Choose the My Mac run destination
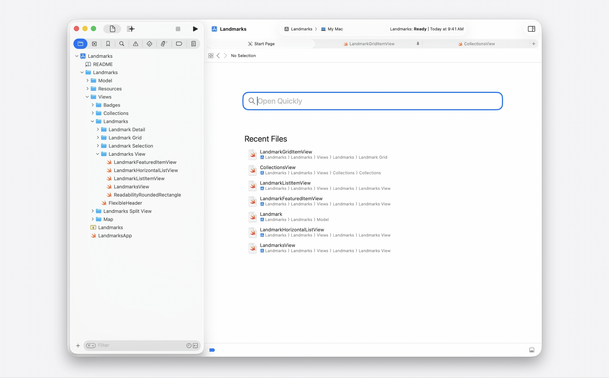The image size is (609, 378). (x=332, y=29)
